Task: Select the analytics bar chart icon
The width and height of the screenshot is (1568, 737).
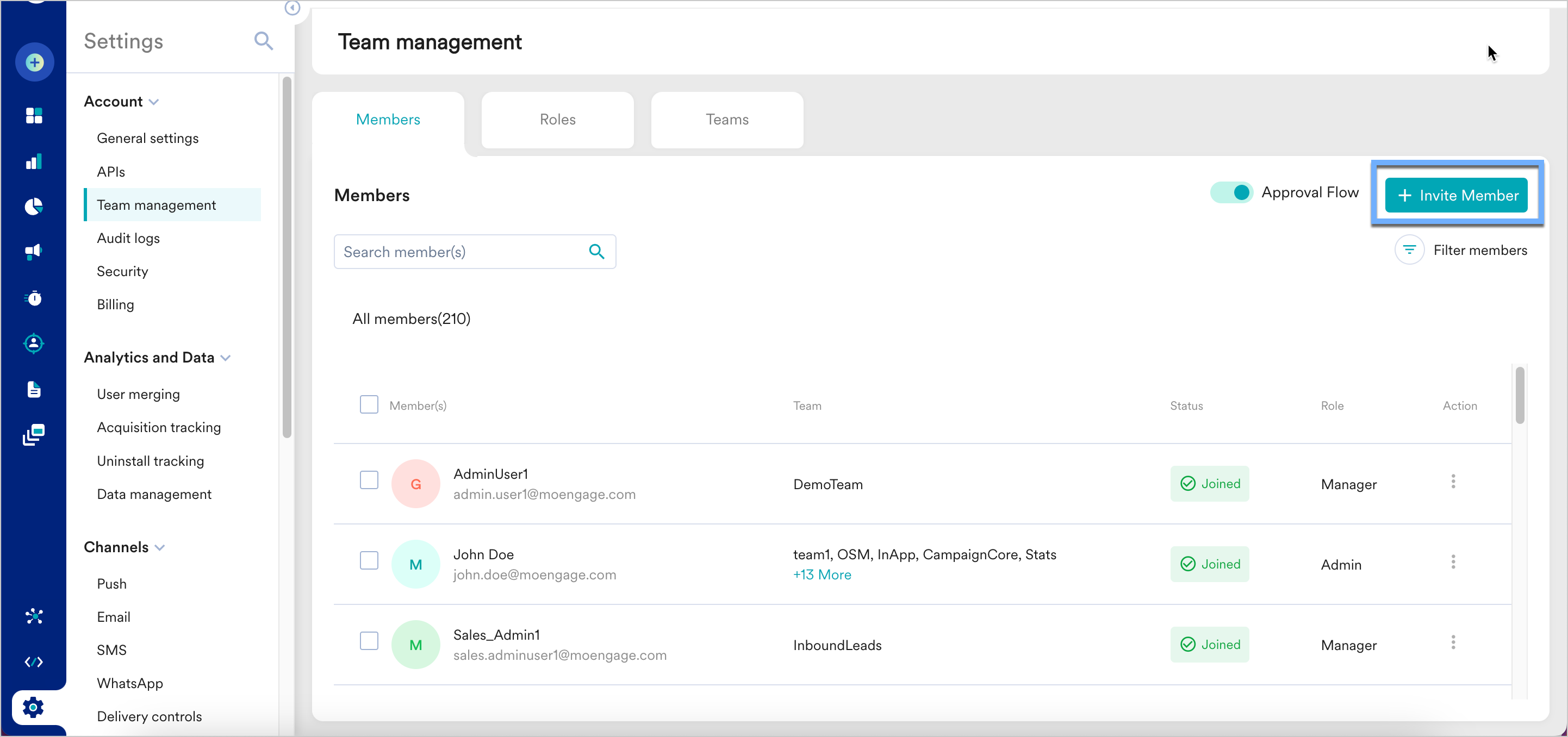Action: (34, 161)
